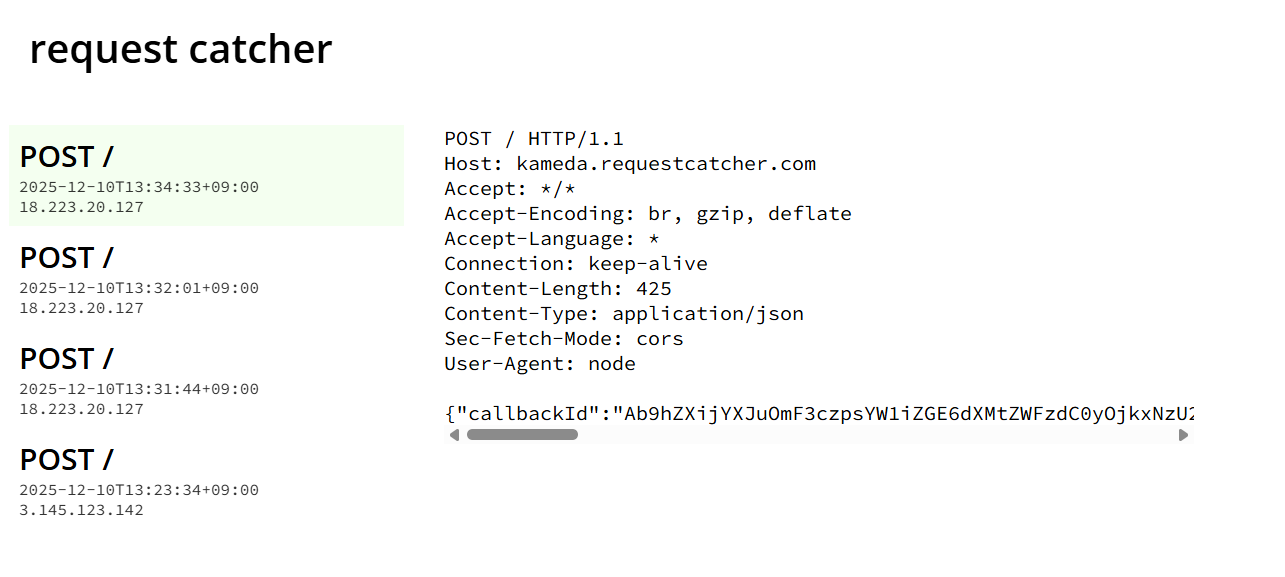The height and width of the screenshot is (577, 1285).
Task: Select the POST request from 13:34:33
Action: coord(205,176)
